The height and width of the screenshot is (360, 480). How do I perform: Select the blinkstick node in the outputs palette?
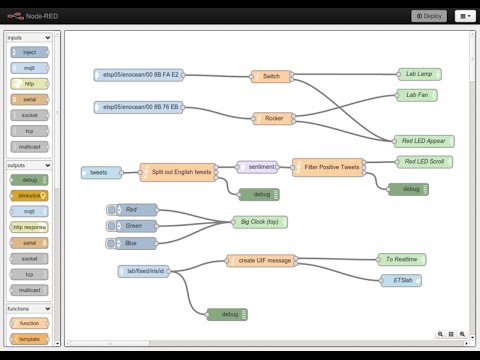coord(29,196)
